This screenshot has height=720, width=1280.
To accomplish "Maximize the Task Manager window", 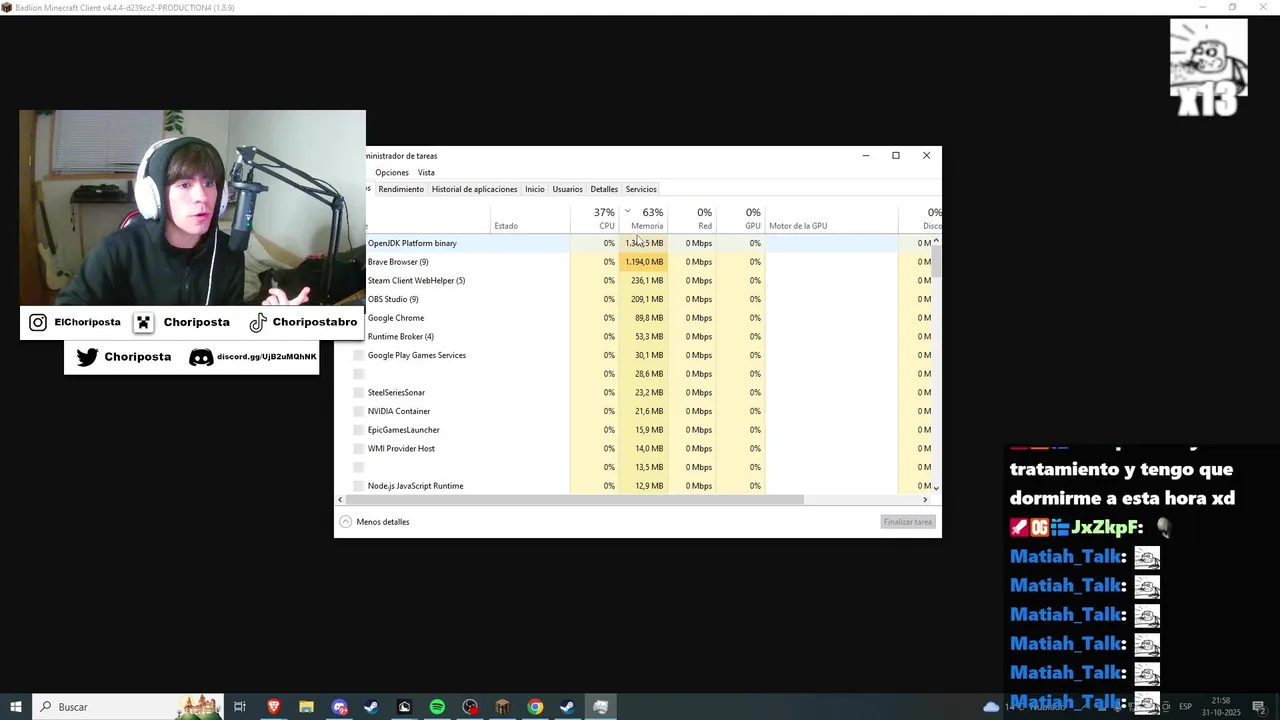I will coord(896,155).
